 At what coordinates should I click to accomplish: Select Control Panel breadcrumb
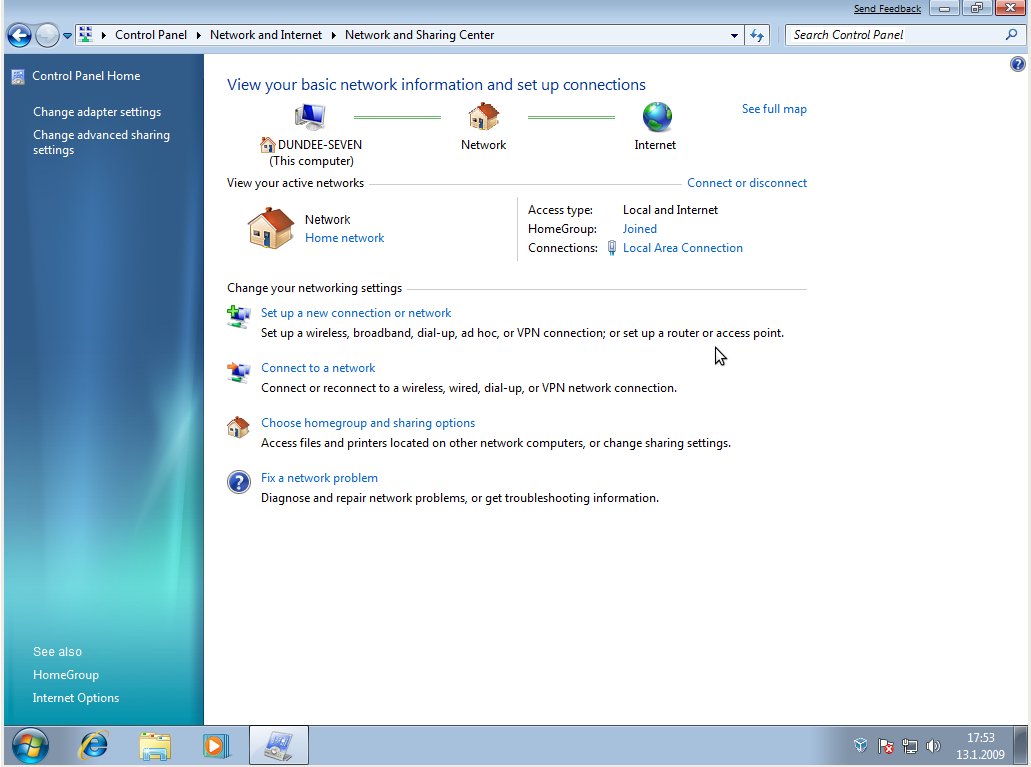151,35
